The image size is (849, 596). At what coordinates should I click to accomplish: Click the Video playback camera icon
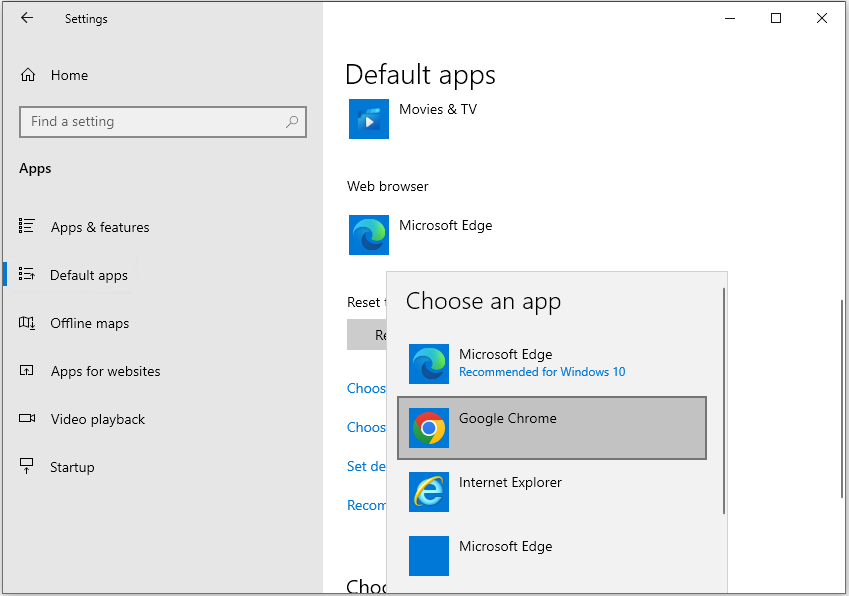point(27,418)
